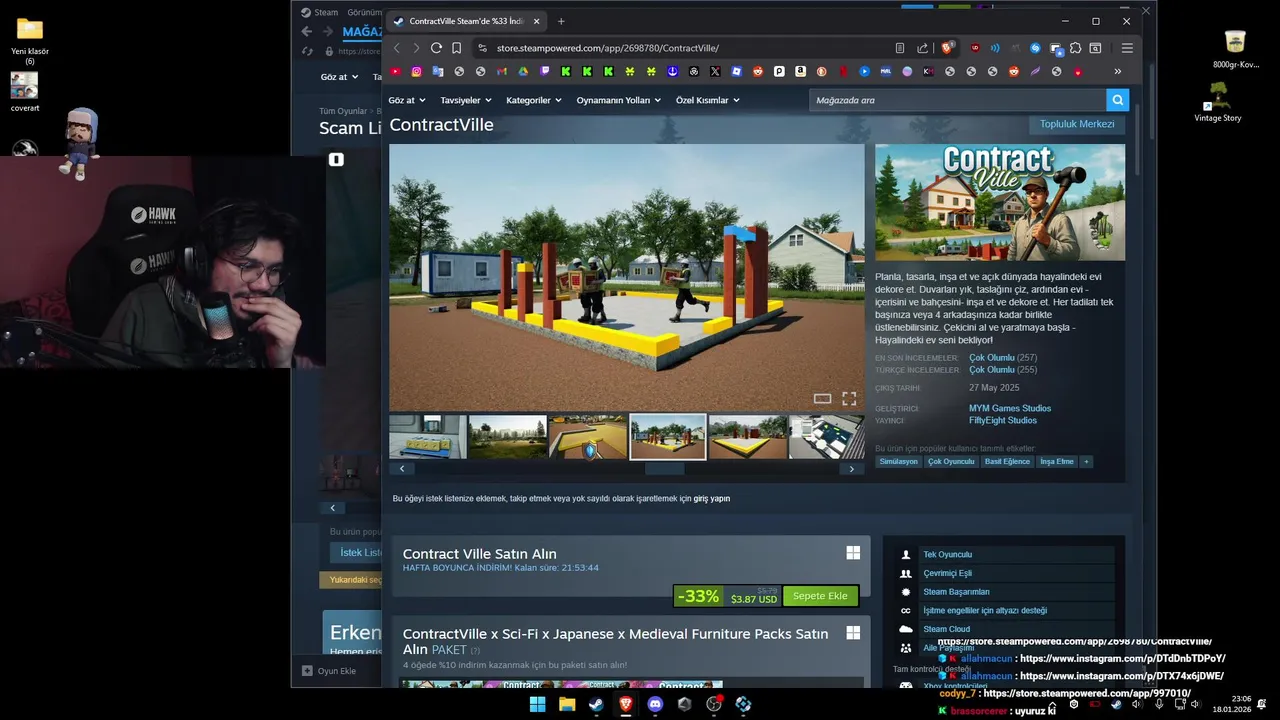Open the YouTube bookmark

(396, 71)
